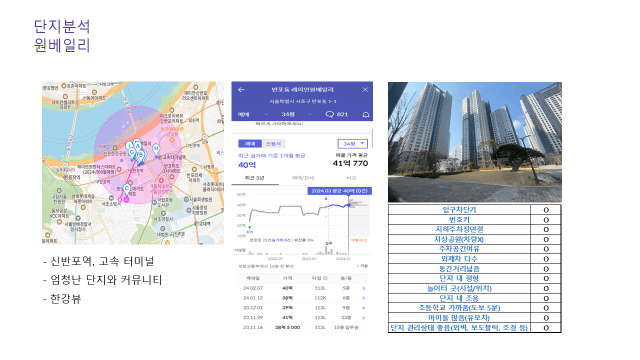Image resolution: width=640 pixels, height=360 pixels.
Task: Click the map pin labeled C
Action: 127,189
